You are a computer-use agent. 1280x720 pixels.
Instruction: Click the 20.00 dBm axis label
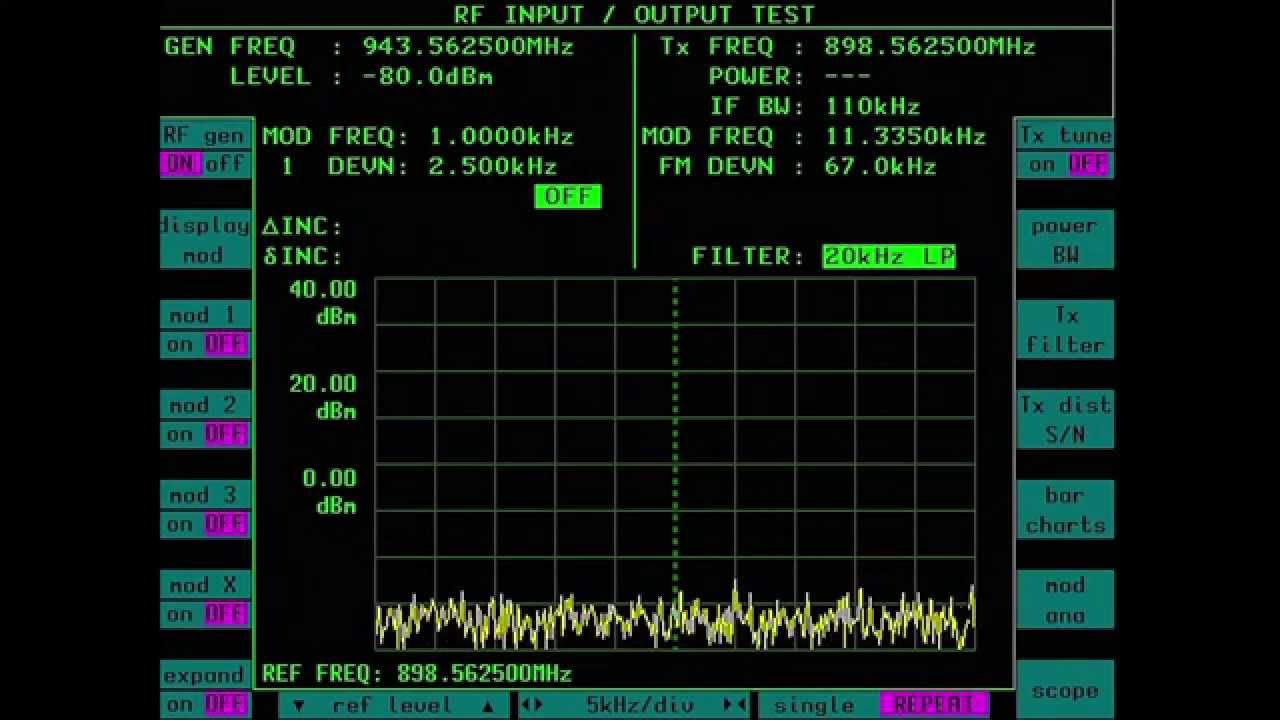[323, 397]
